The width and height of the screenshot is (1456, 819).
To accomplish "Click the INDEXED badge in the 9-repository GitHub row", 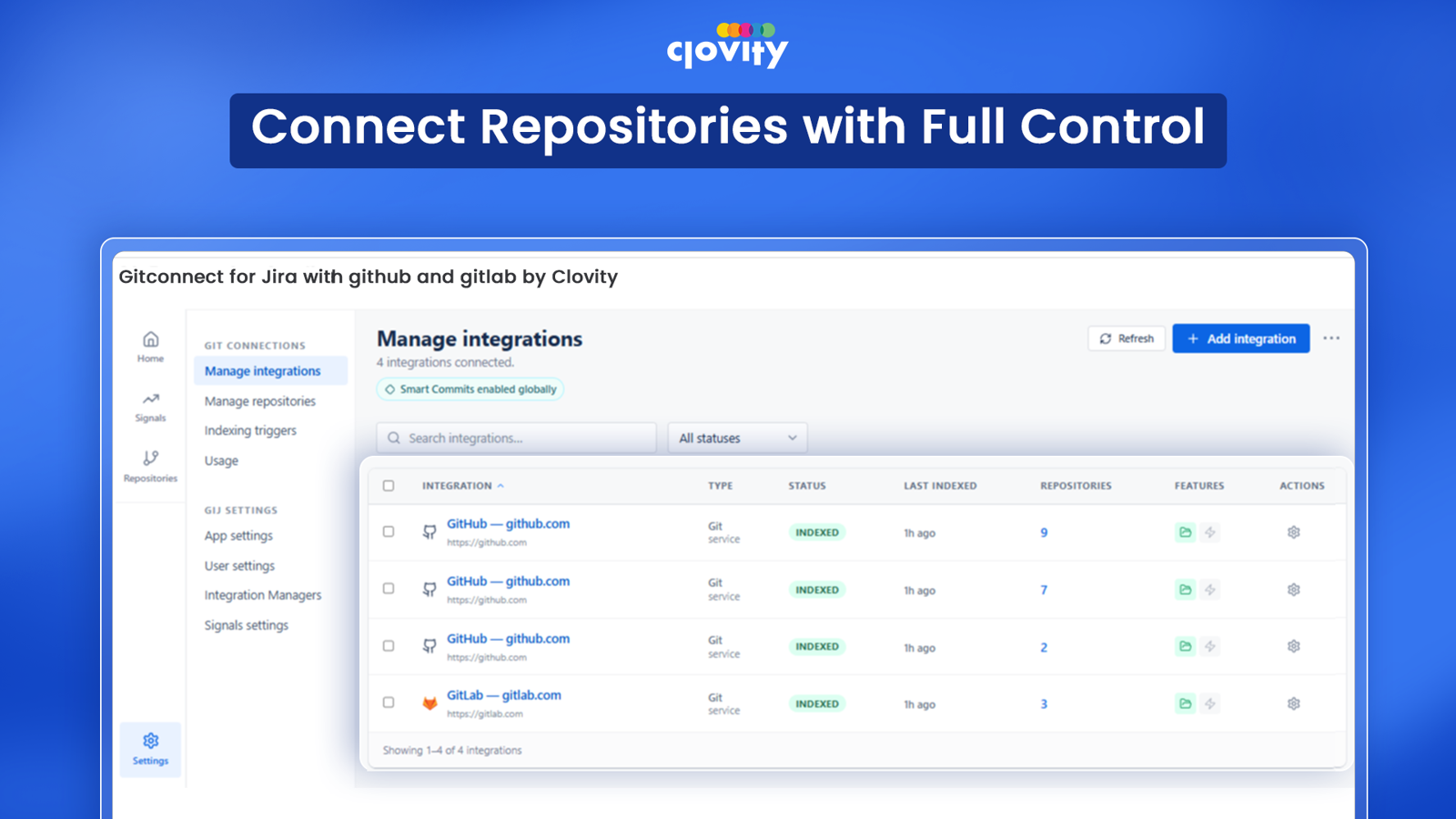I will (x=817, y=532).
